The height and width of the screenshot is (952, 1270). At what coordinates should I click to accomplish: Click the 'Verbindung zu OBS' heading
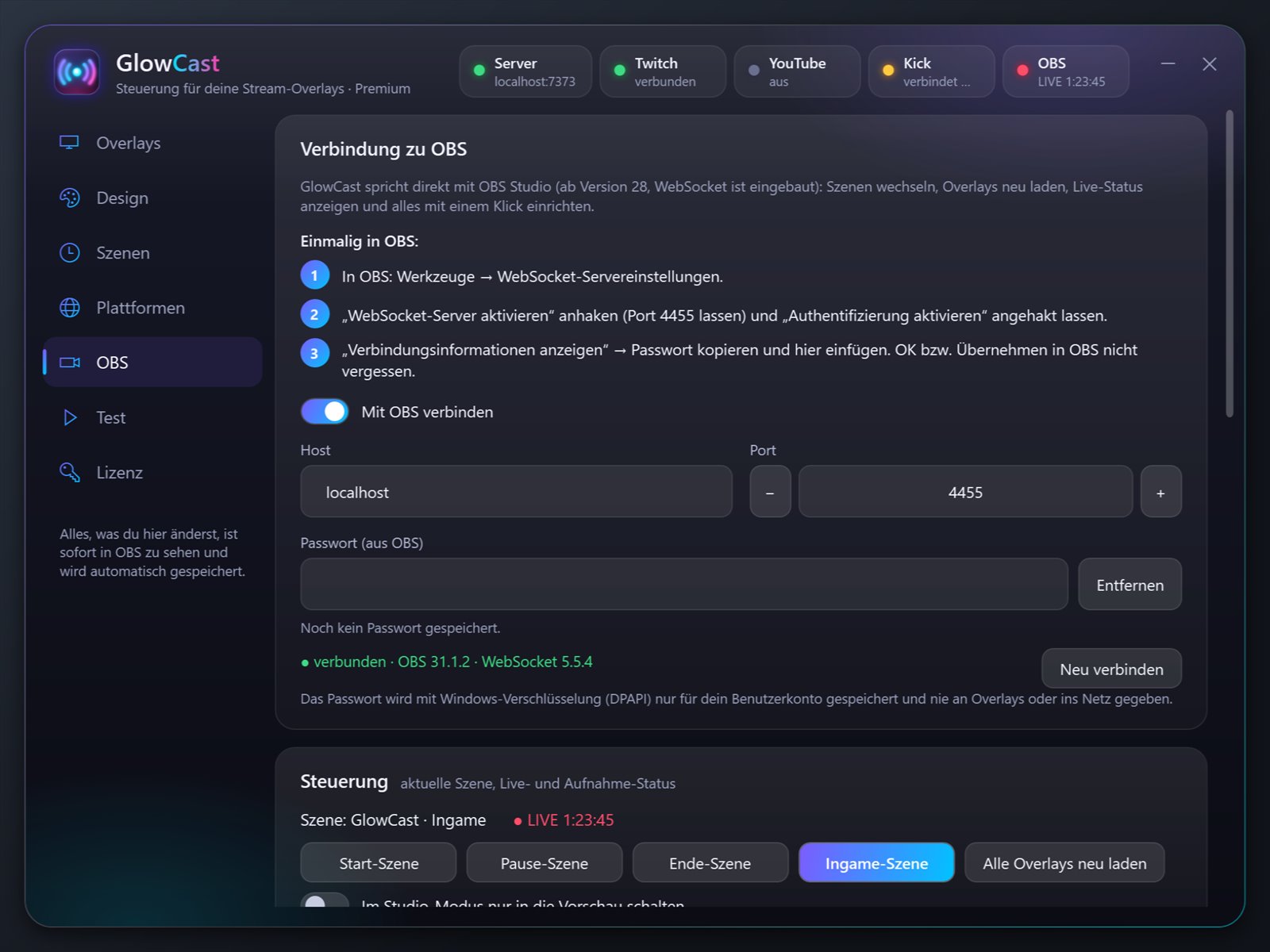click(383, 149)
